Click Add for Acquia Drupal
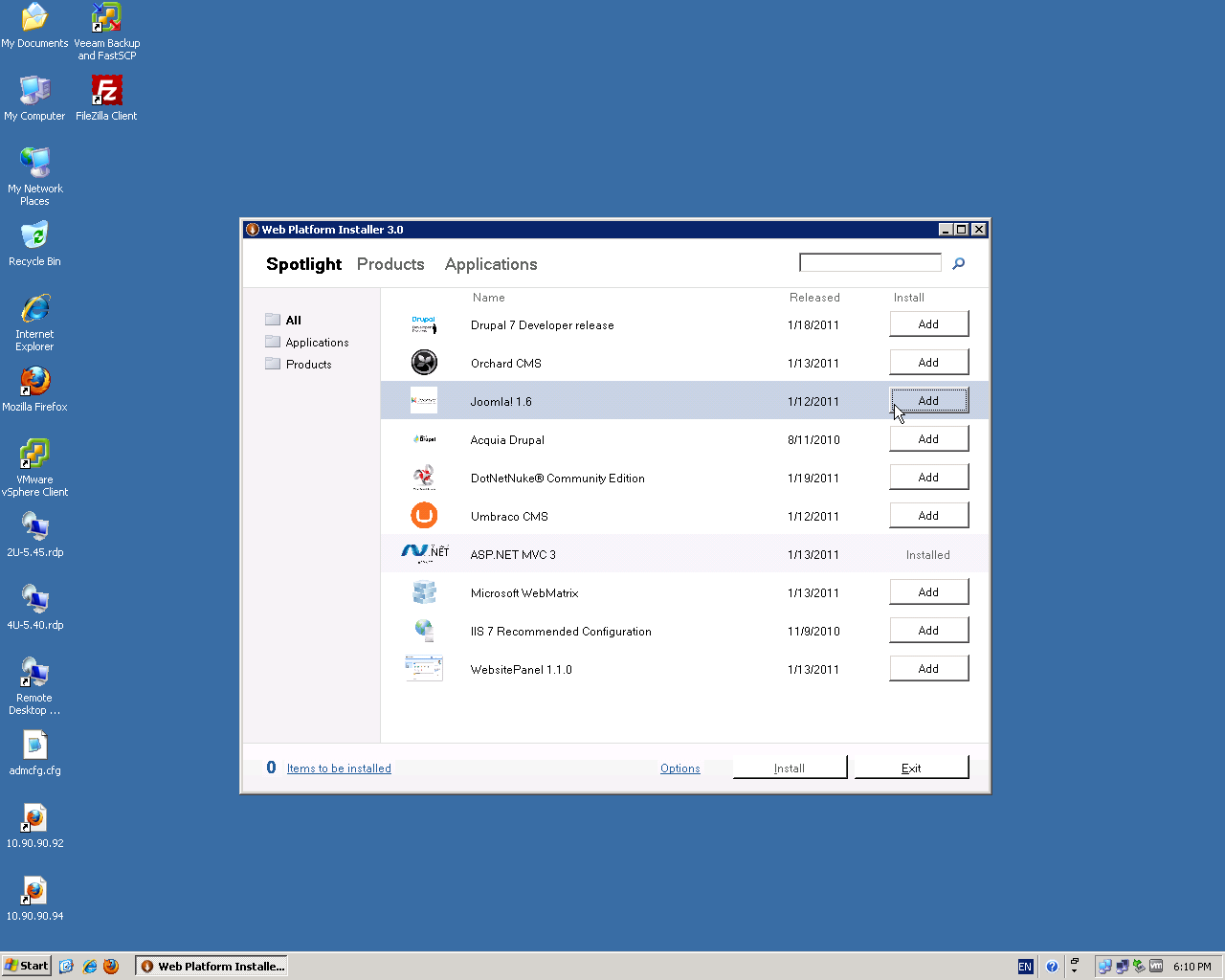 point(928,439)
